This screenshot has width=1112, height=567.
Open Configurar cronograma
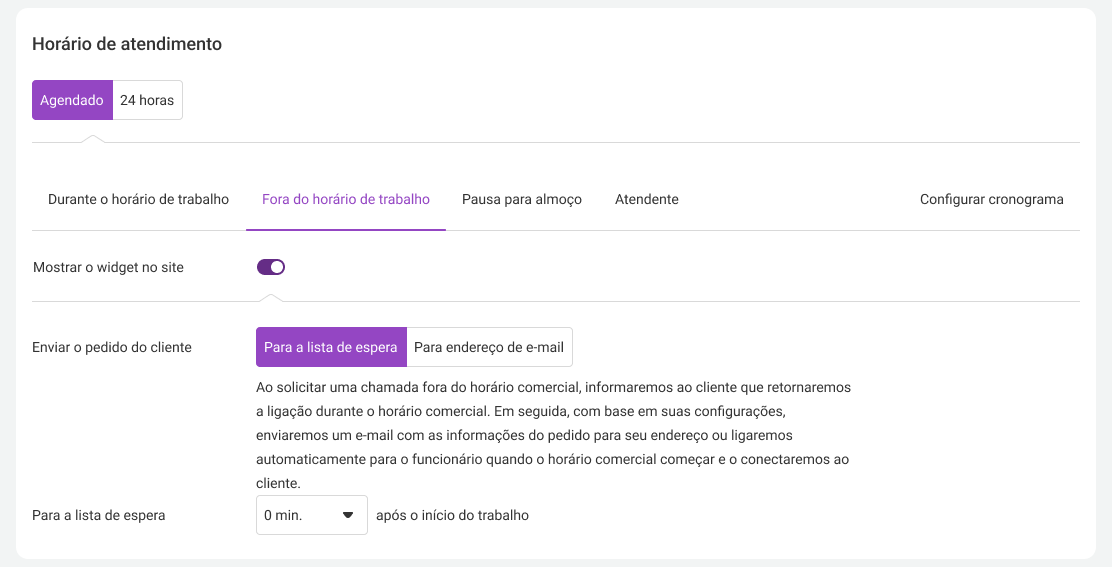991,199
